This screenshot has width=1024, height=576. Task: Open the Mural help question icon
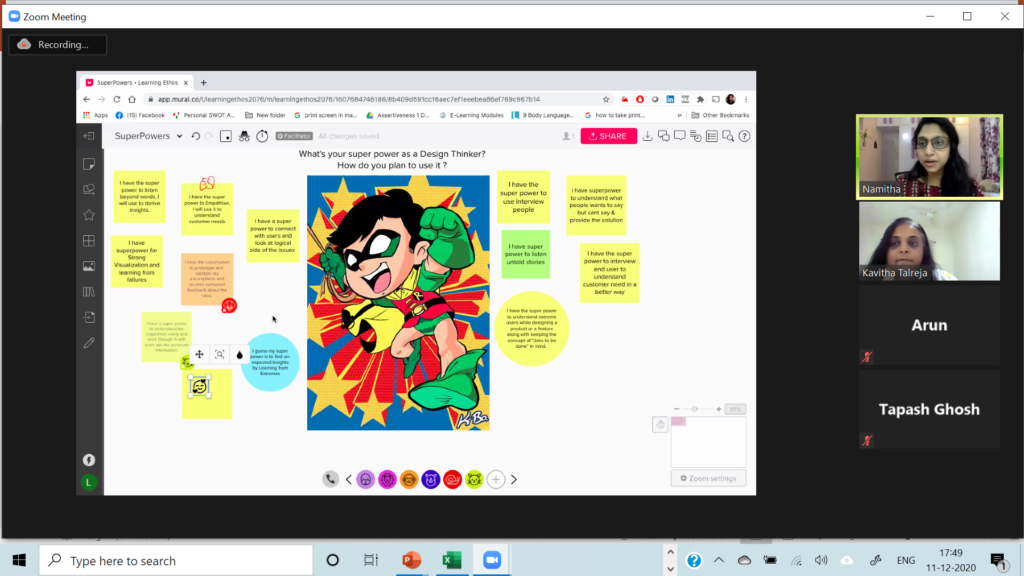[x=744, y=136]
